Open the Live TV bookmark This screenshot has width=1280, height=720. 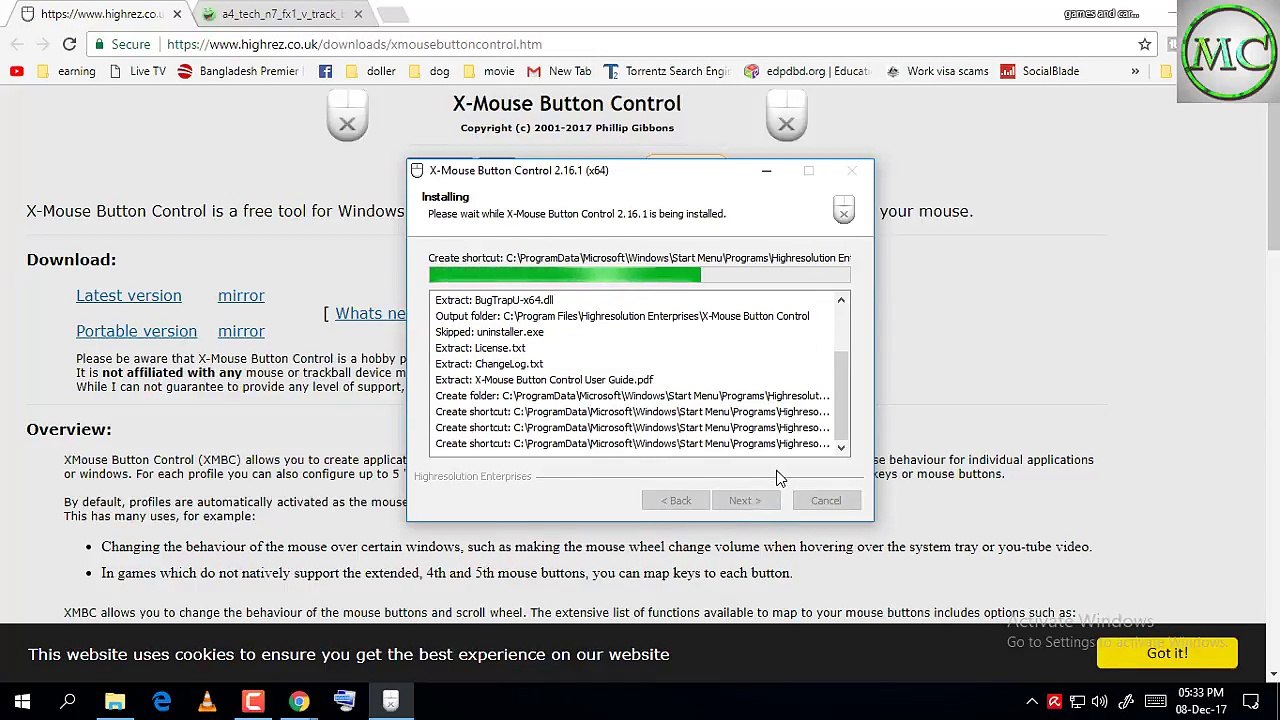(137, 71)
